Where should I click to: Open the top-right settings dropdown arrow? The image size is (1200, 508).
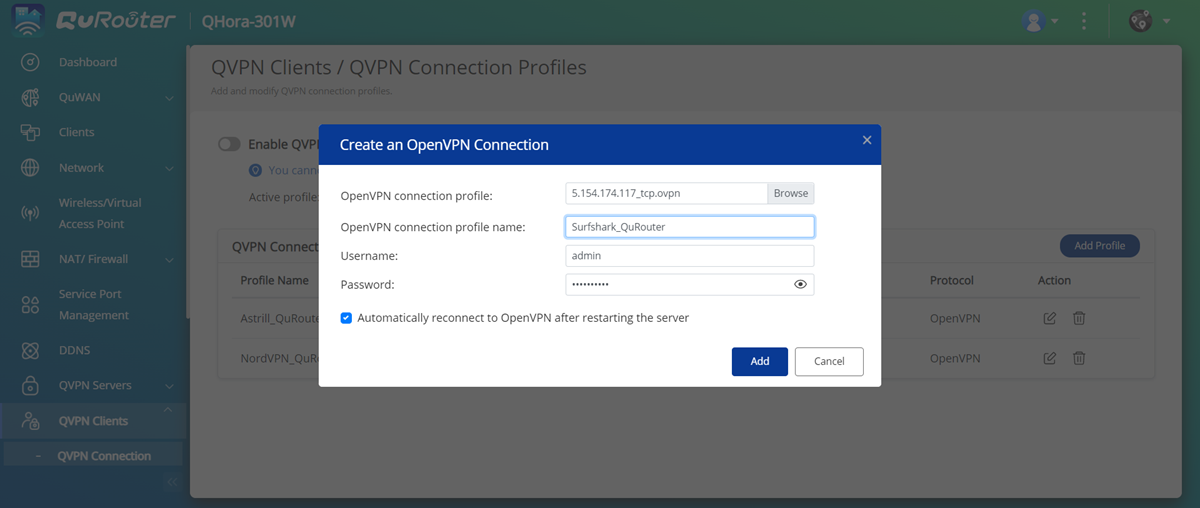(x=1165, y=21)
